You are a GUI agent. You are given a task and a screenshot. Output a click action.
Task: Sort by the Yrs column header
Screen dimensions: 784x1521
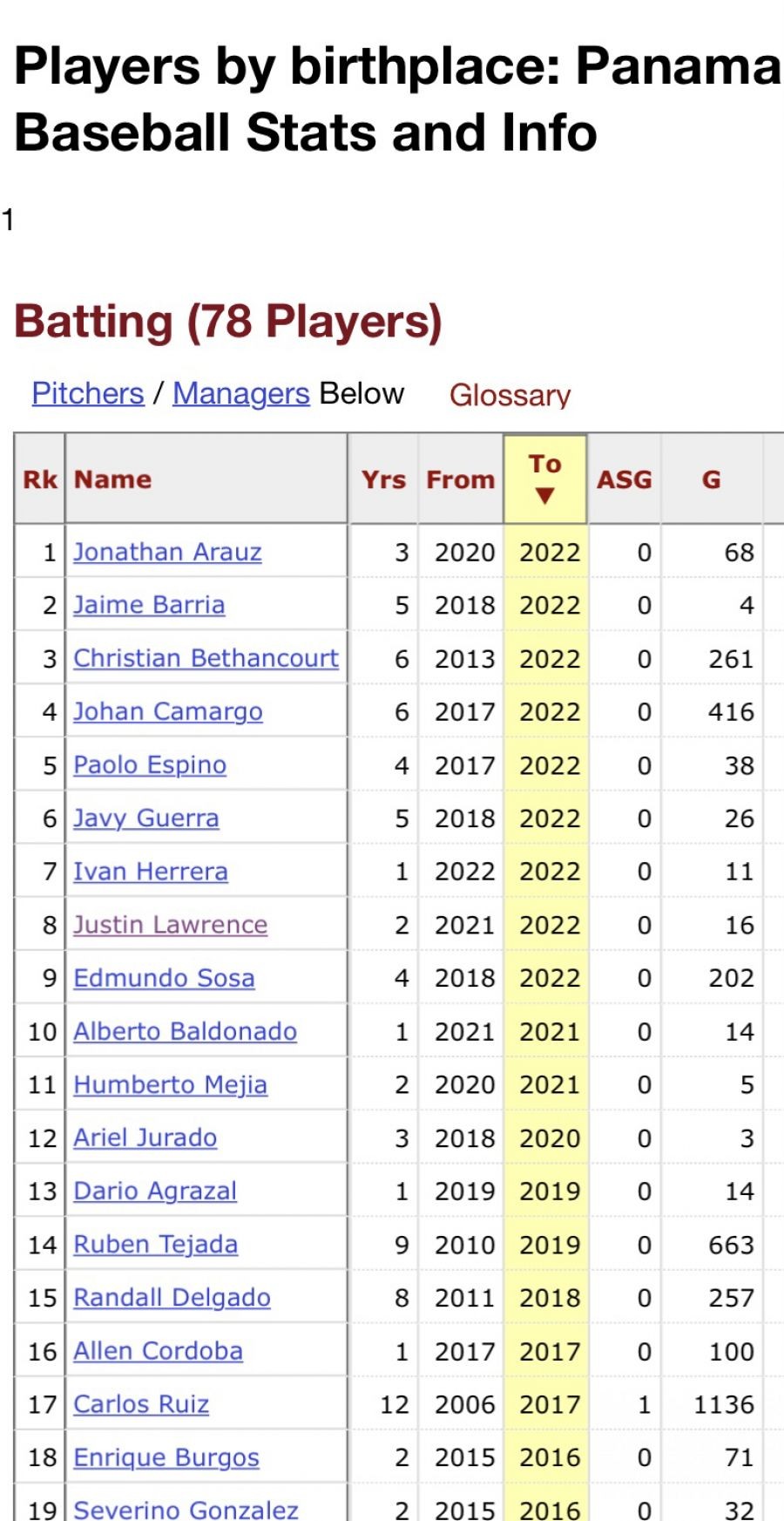tap(383, 479)
